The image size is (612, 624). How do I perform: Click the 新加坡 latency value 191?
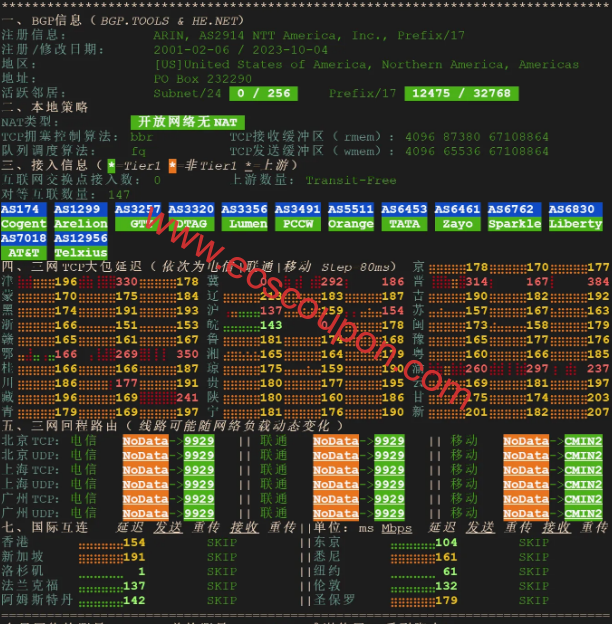click(x=134, y=557)
